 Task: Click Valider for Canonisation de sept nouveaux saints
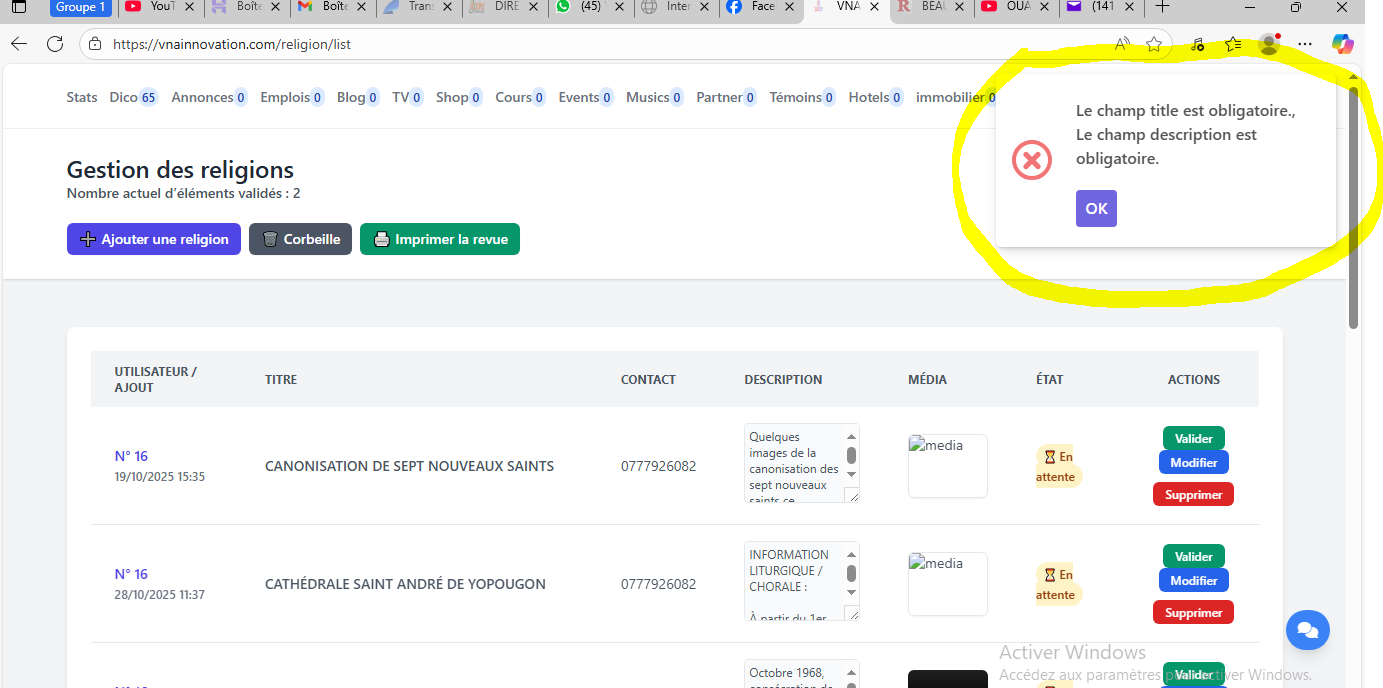tap(1193, 438)
